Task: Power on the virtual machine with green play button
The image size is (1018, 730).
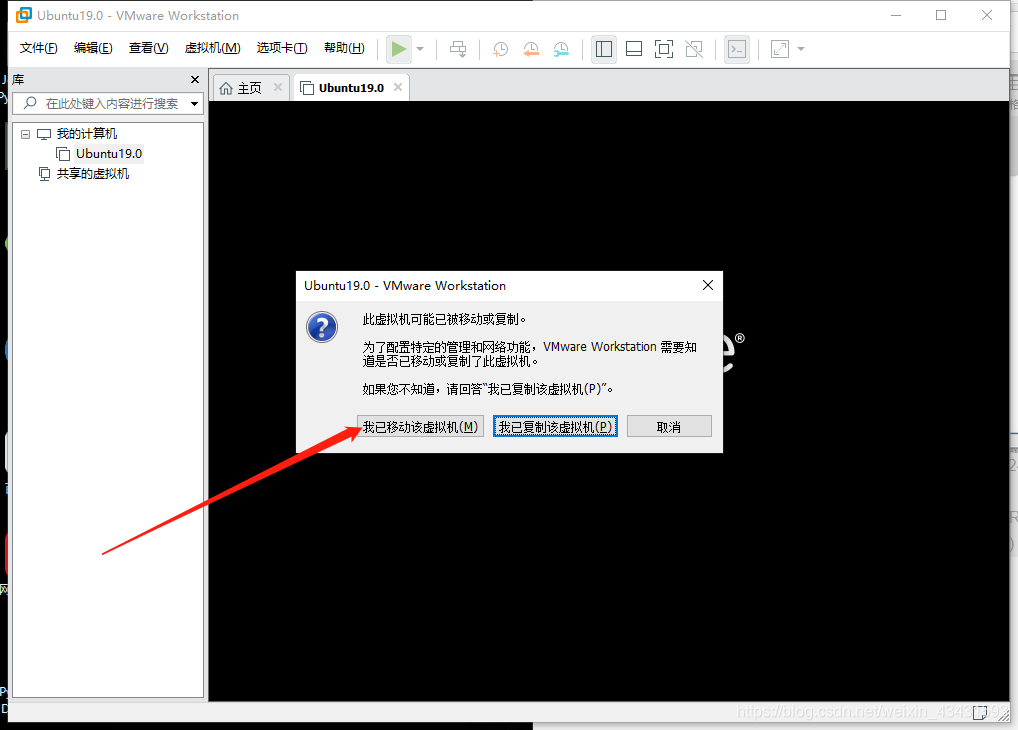Action: [399, 49]
